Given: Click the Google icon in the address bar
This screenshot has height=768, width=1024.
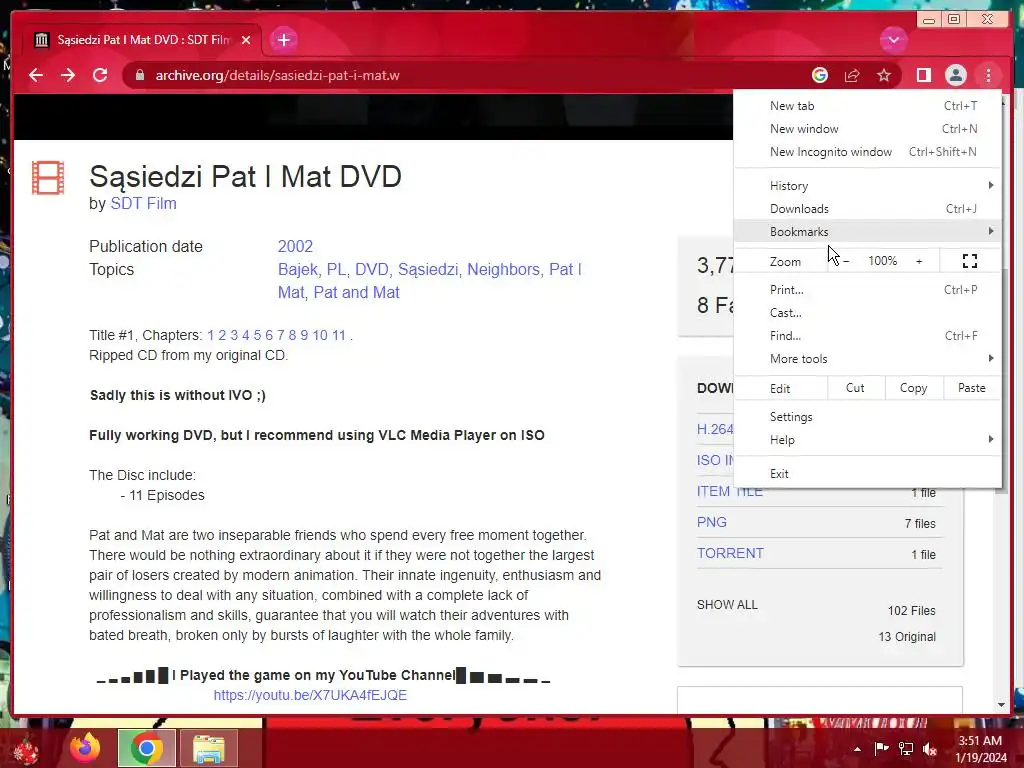Looking at the screenshot, I should pyautogui.click(x=820, y=75).
